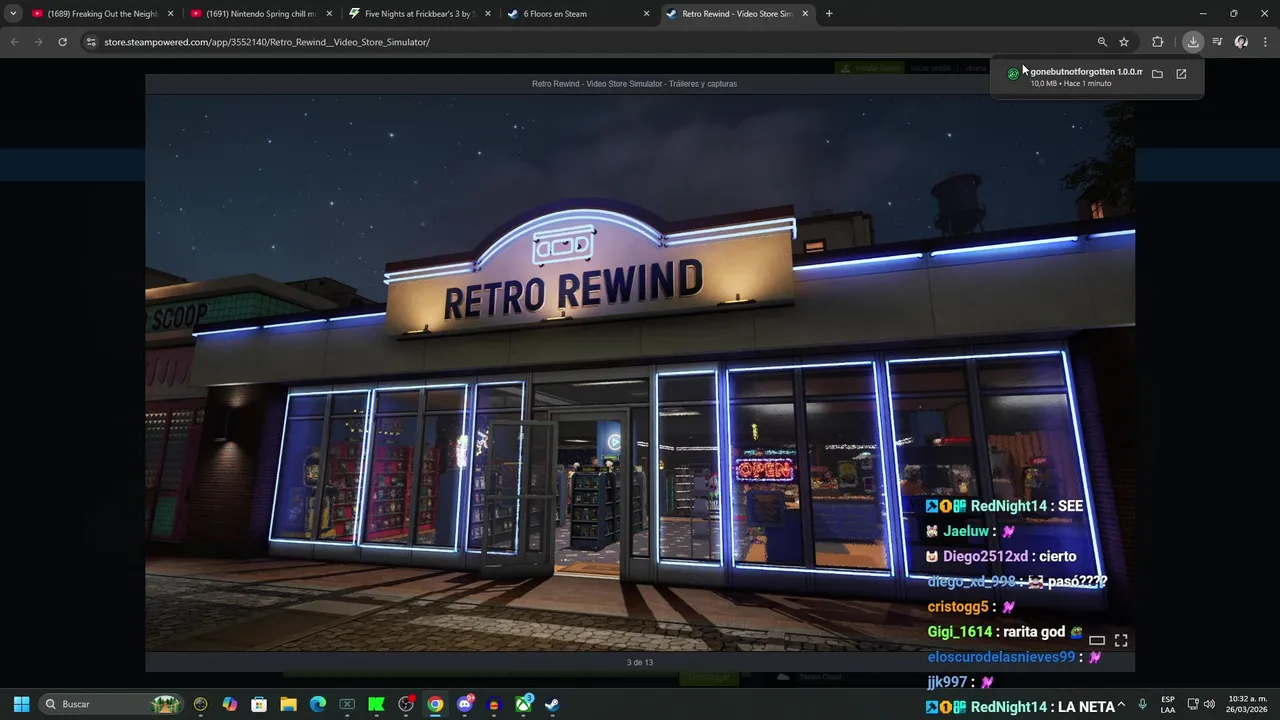Click the screenshot viewer title text
Image resolution: width=1280 pixels, height=720 pixels.
coord(634,84)
